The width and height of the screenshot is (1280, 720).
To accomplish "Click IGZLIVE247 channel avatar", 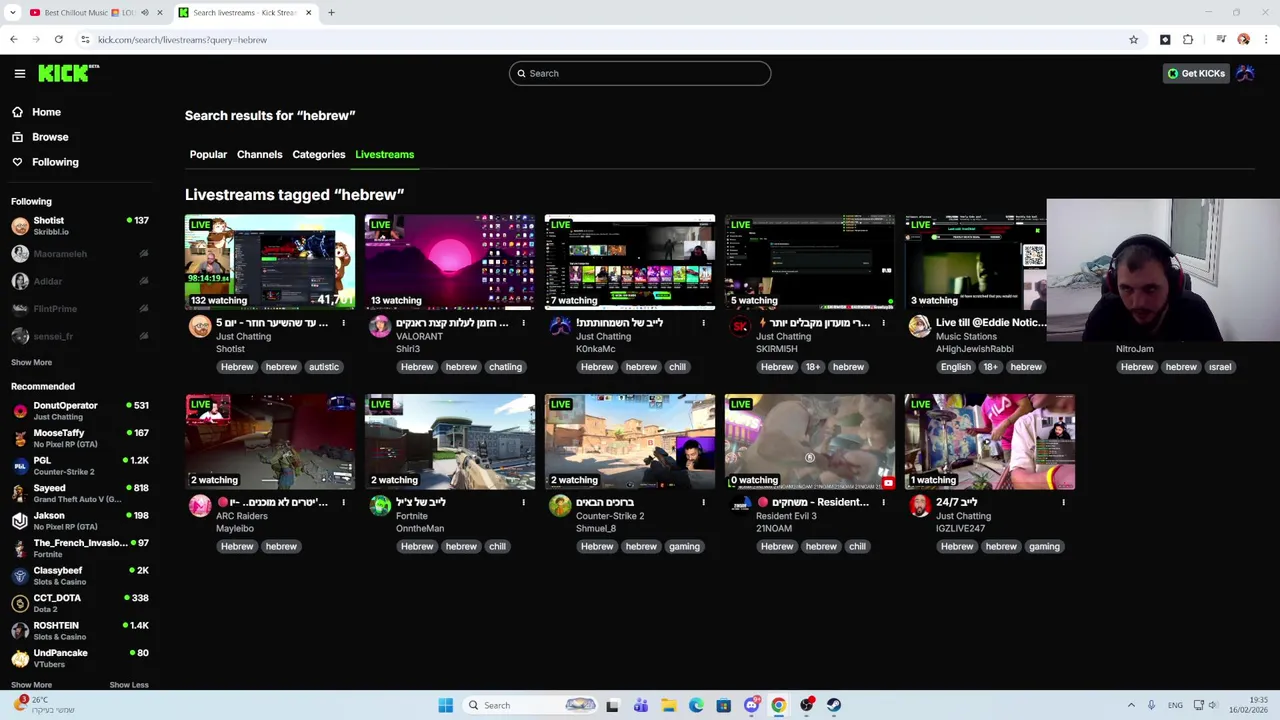I will pyautogui.click(x=920, y=506).
